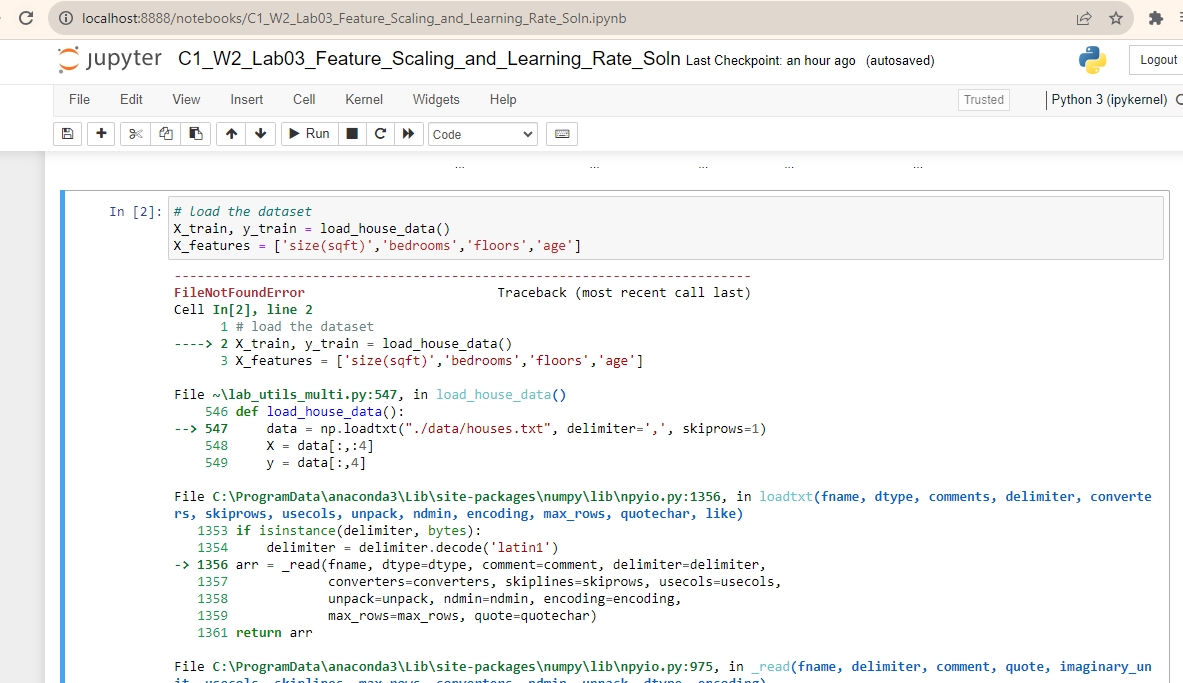Interrupt the kernel with the stop icon
The width and height of the screenshot is (1183, 683).
(352, 134)
